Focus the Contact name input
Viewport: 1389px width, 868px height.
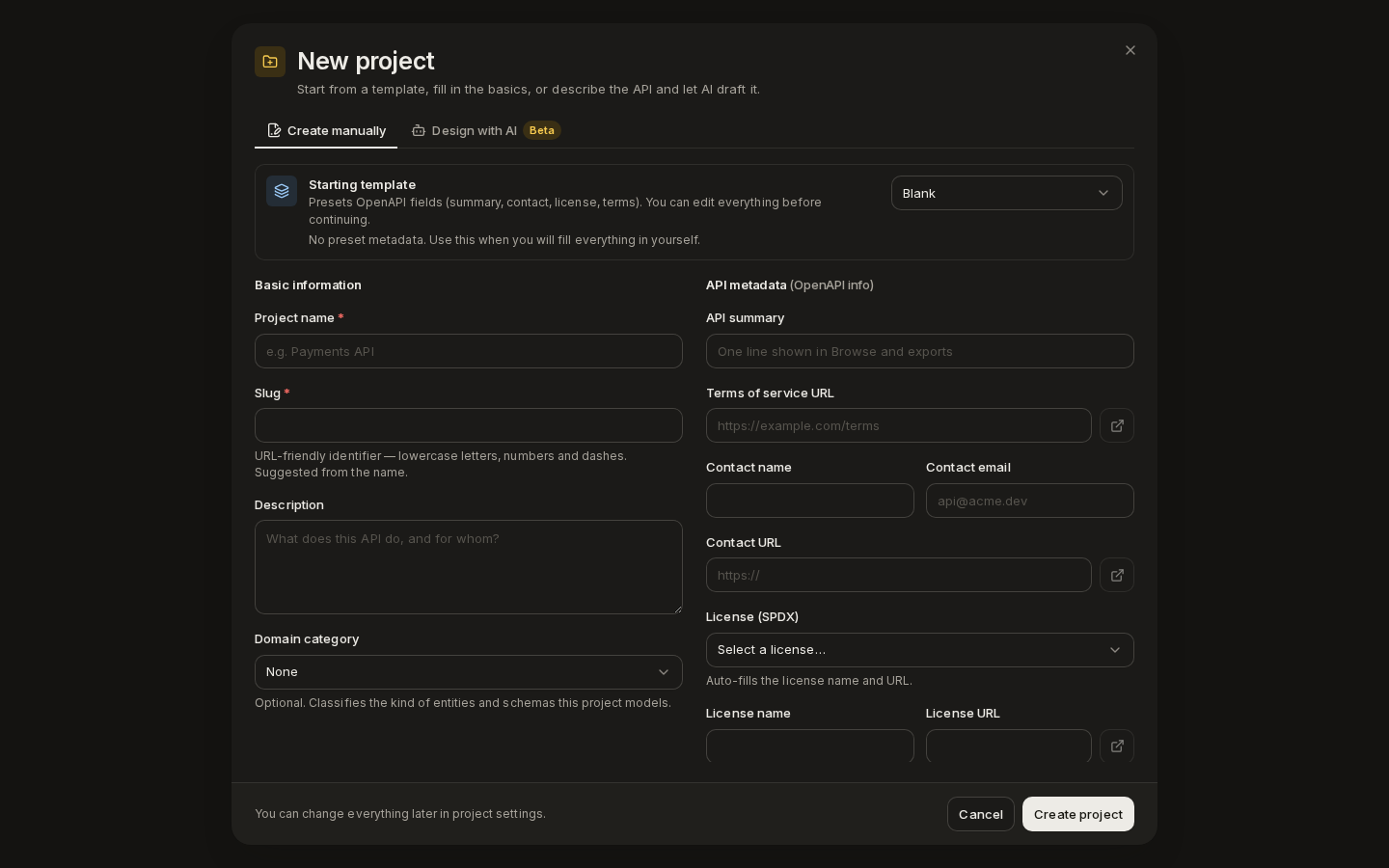pos(810,501)
